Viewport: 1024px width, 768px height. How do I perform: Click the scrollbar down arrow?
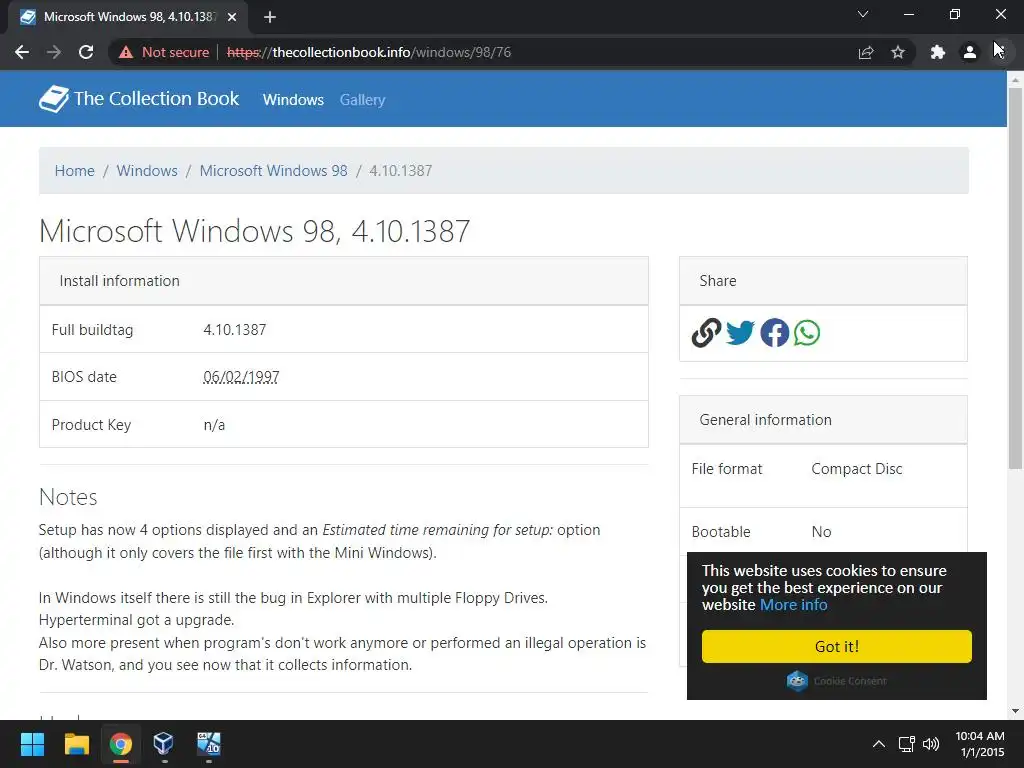[1015, 711]
